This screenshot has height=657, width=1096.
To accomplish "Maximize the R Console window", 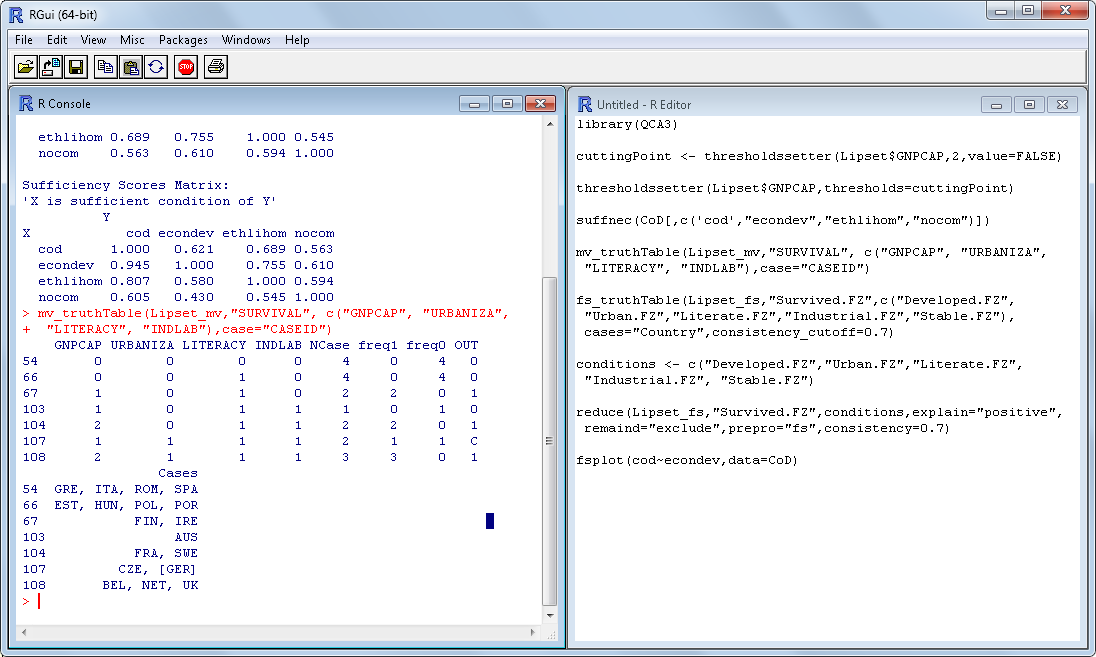I will pos(507,104).
